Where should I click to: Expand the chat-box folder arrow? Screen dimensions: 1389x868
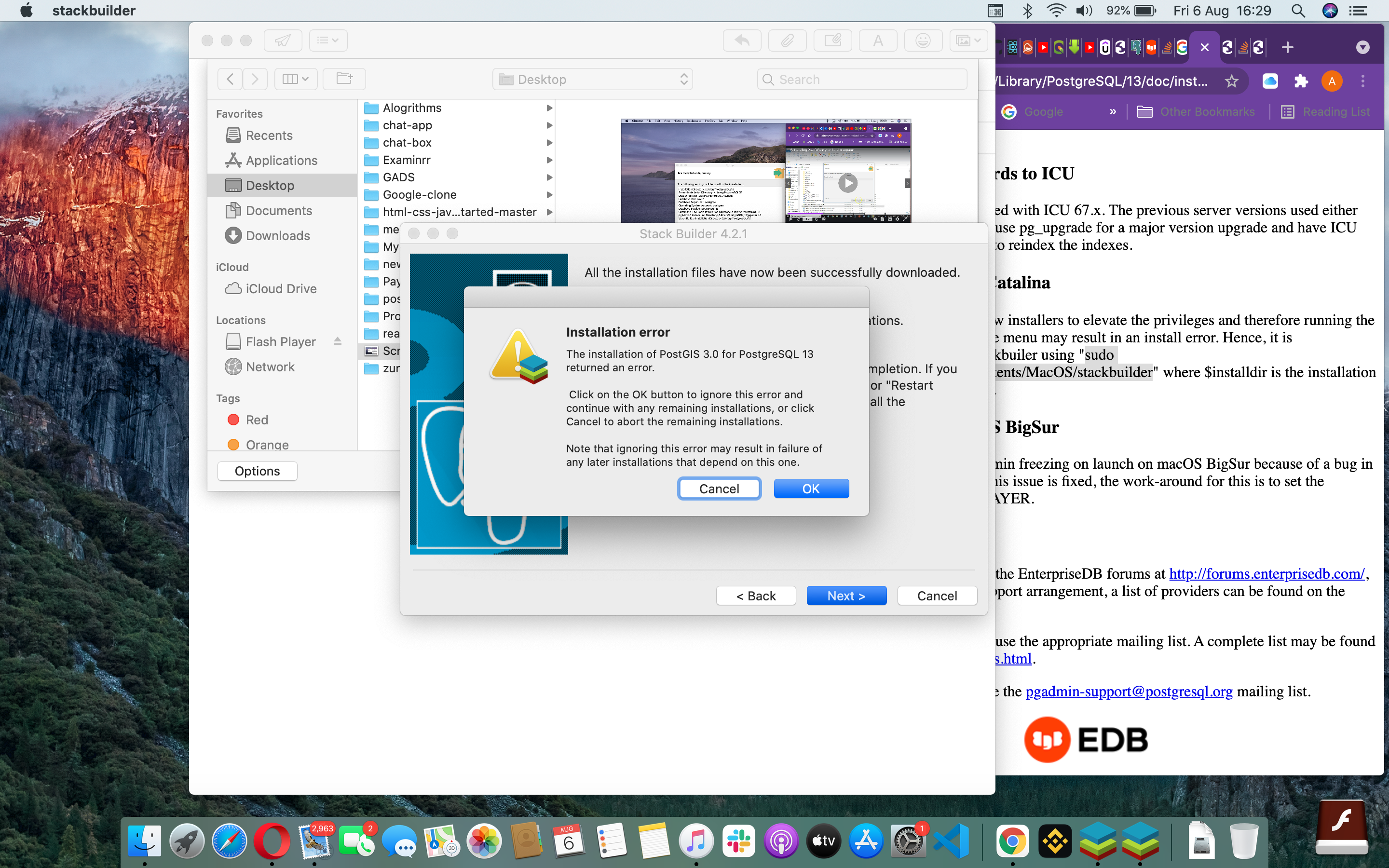(549, 142)
